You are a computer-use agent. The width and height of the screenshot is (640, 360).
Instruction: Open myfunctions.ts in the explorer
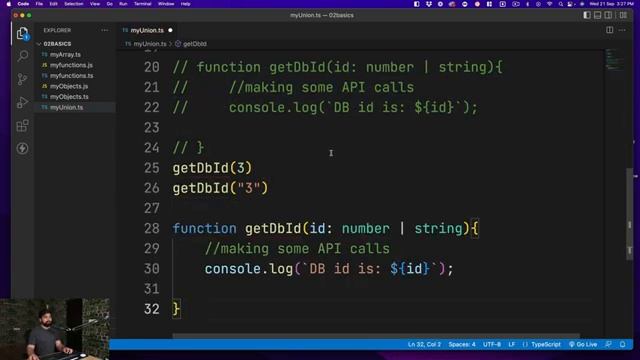click(x=71, y=76)
